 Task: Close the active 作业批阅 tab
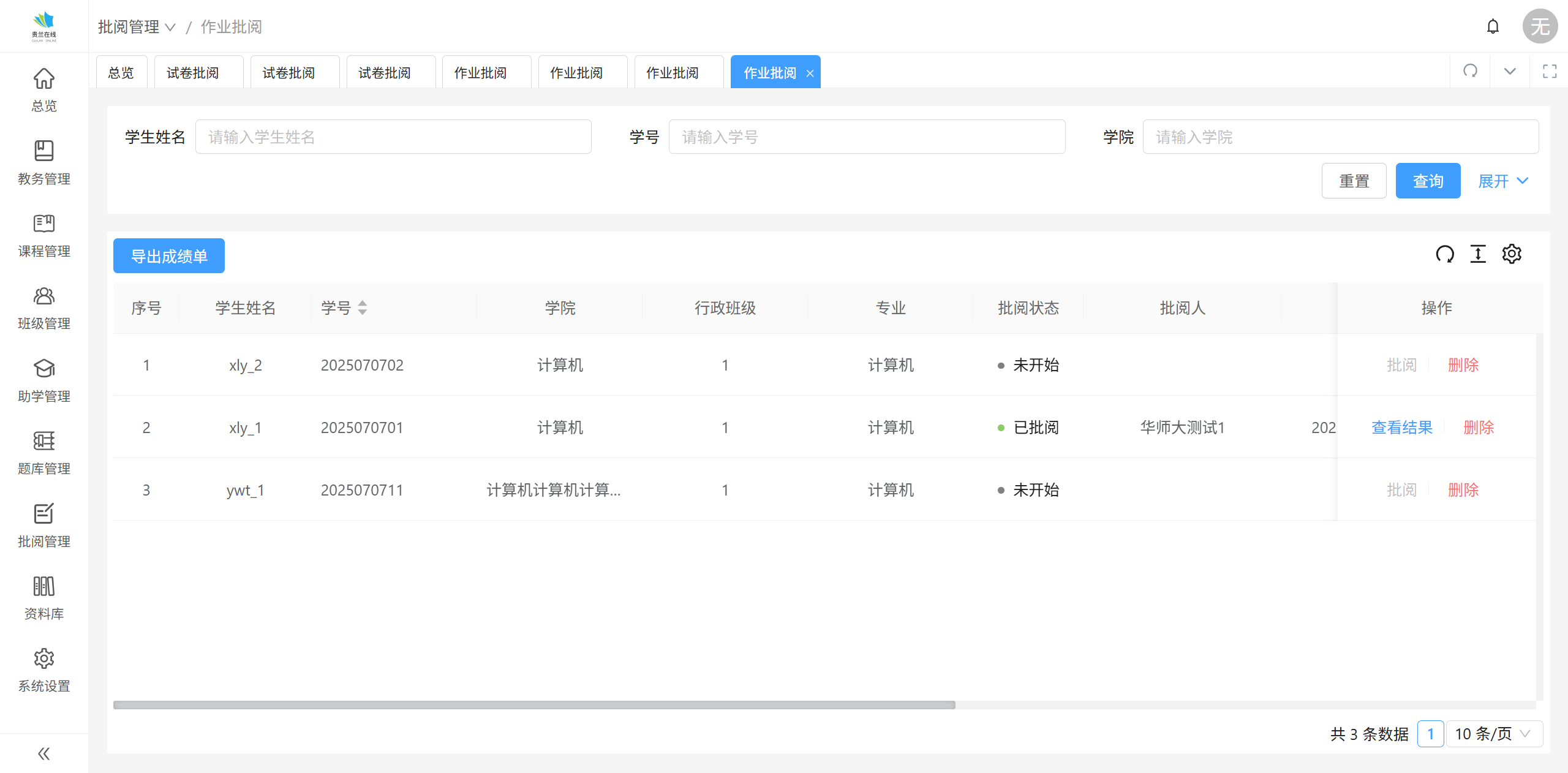[810, 74]
